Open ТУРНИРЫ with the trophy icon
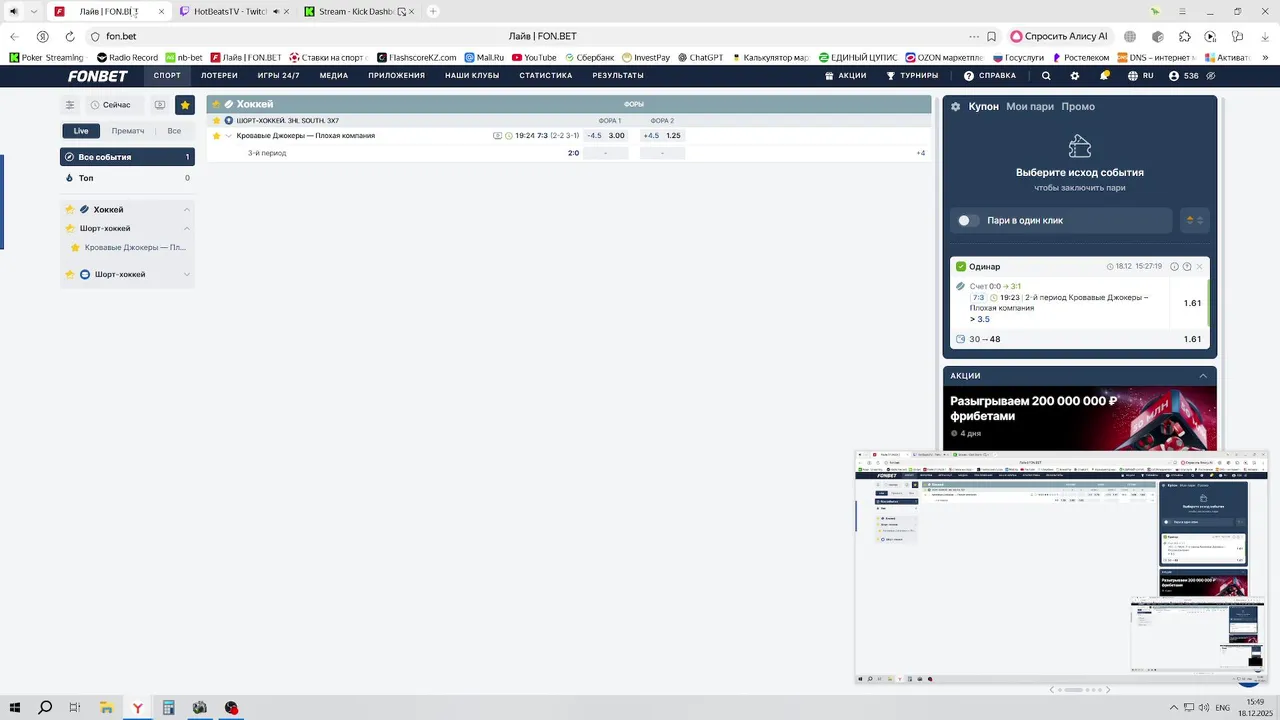1280x720 pixels. [x=912, y=76]
